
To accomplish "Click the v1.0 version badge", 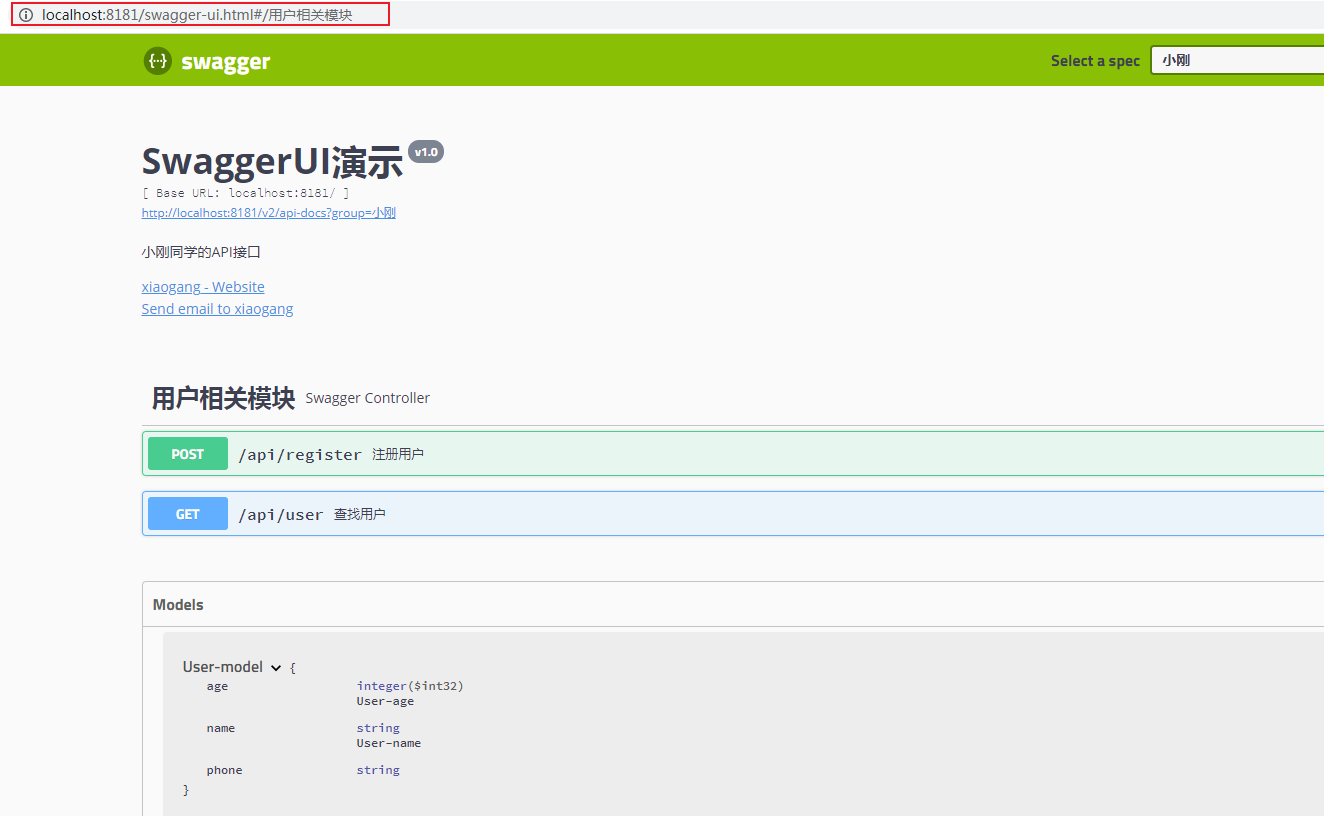I will point(426,152).
